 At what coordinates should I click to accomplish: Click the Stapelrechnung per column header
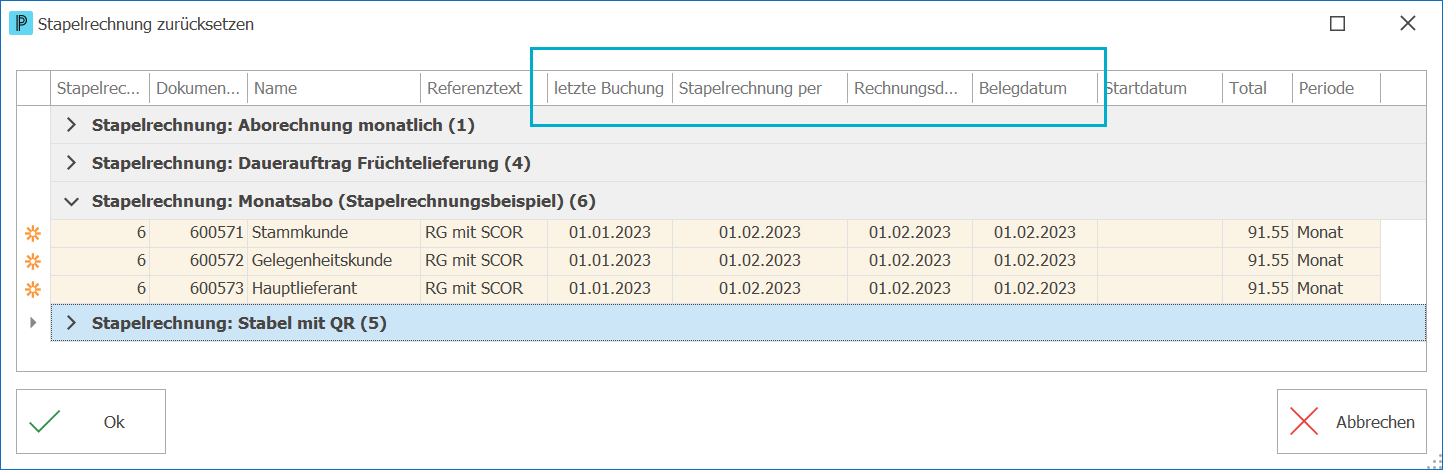759,88
